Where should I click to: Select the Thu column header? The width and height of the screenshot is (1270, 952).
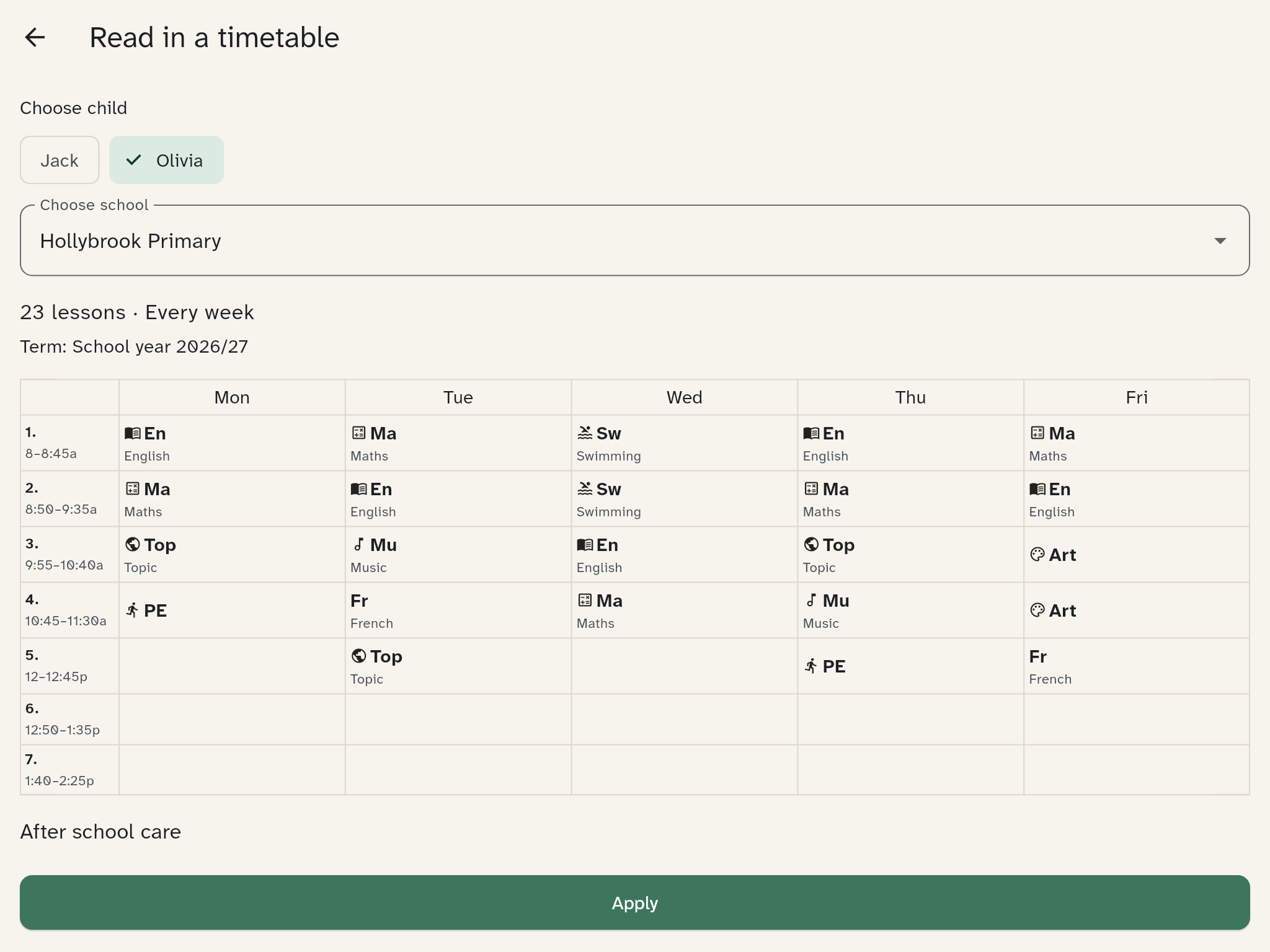(x=910, y=397)
